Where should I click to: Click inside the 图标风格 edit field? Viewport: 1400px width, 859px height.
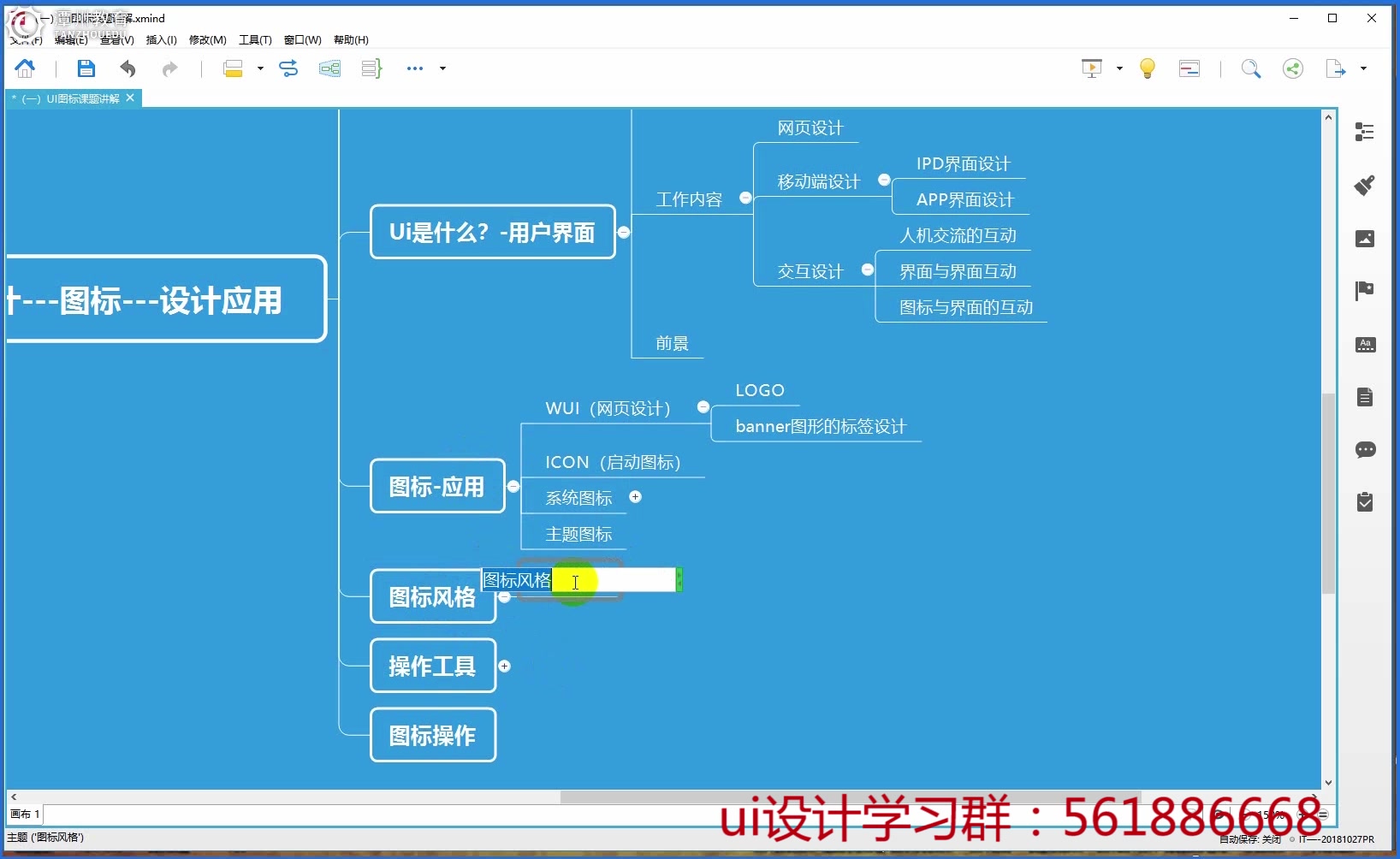click(579, 580)
